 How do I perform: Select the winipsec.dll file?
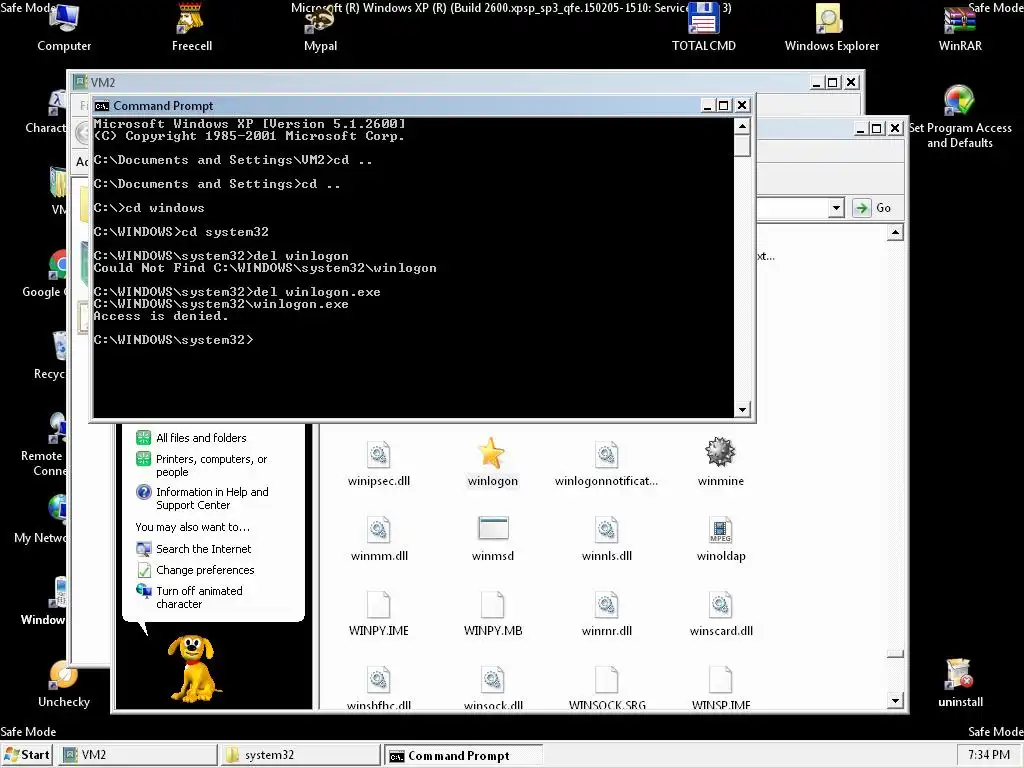coord(379,464)
